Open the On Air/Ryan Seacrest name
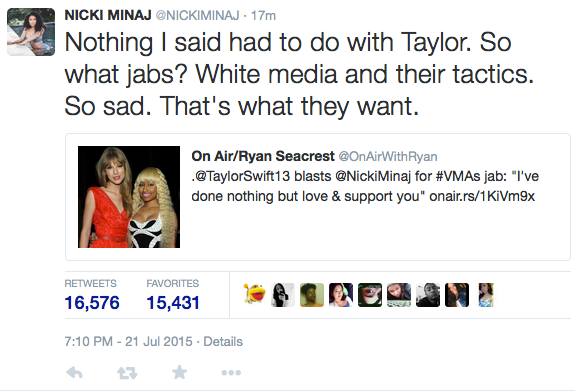 pos(263,156)
